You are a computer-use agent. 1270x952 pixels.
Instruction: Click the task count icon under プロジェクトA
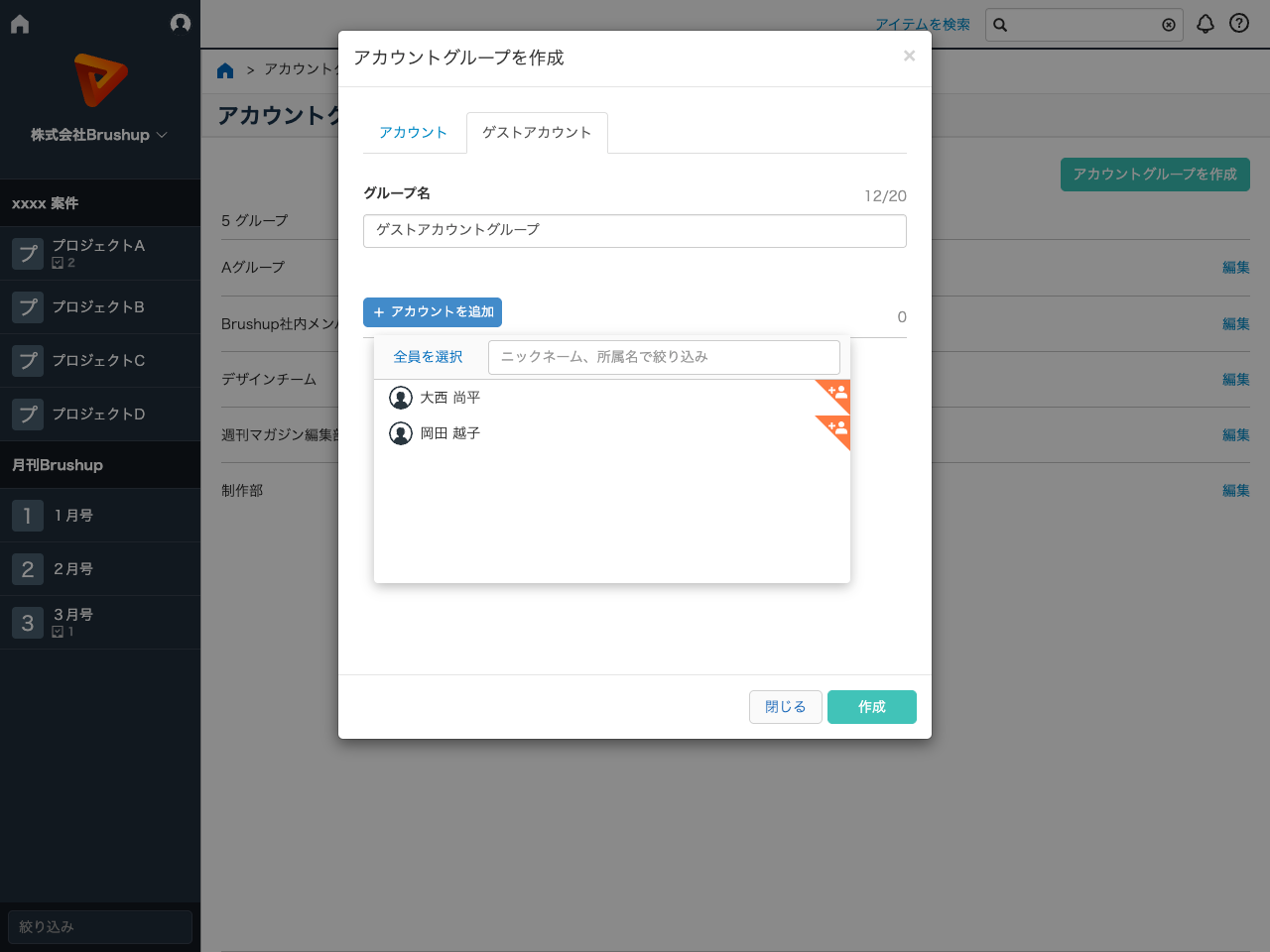pos(58,263)
